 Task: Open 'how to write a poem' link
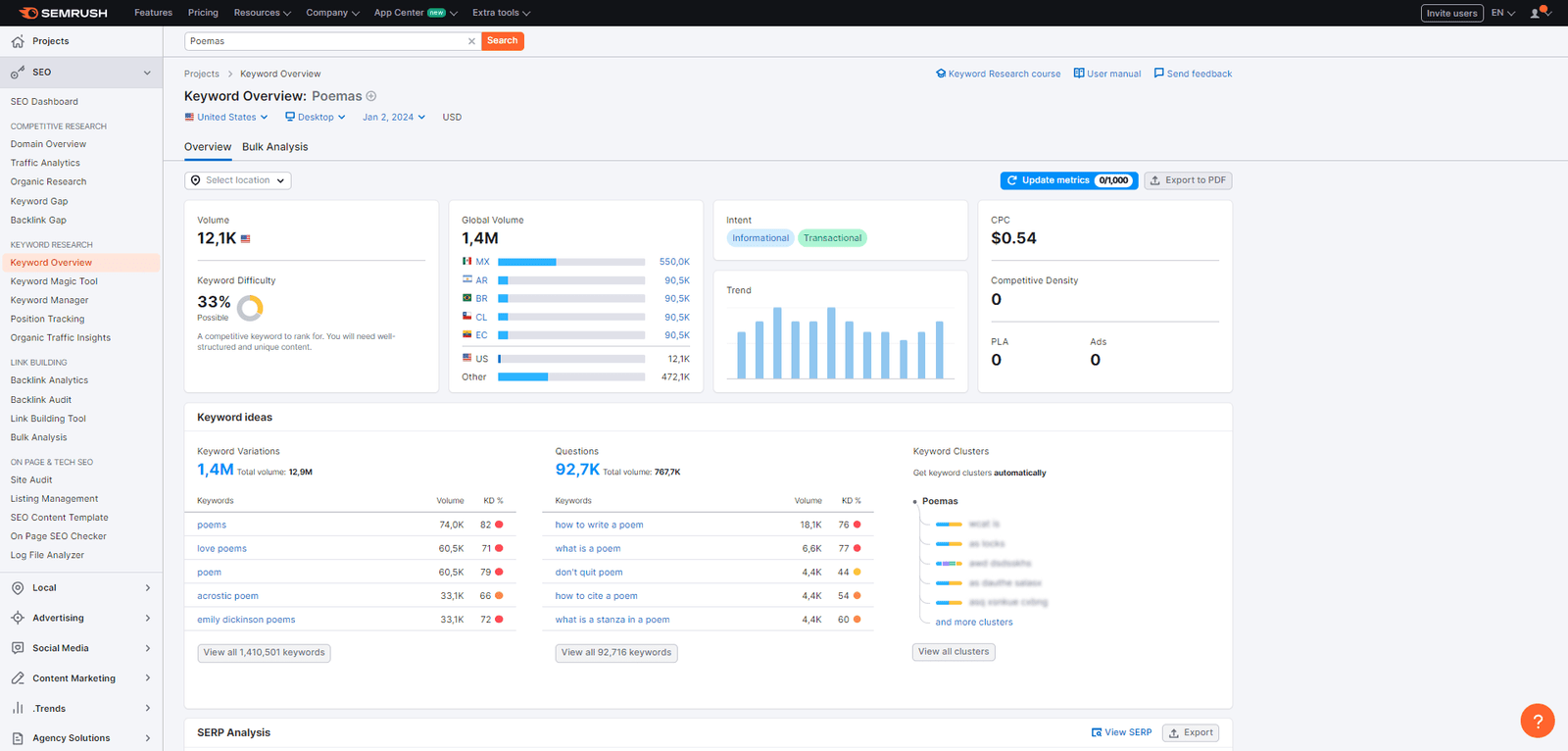tap(599, 526)
